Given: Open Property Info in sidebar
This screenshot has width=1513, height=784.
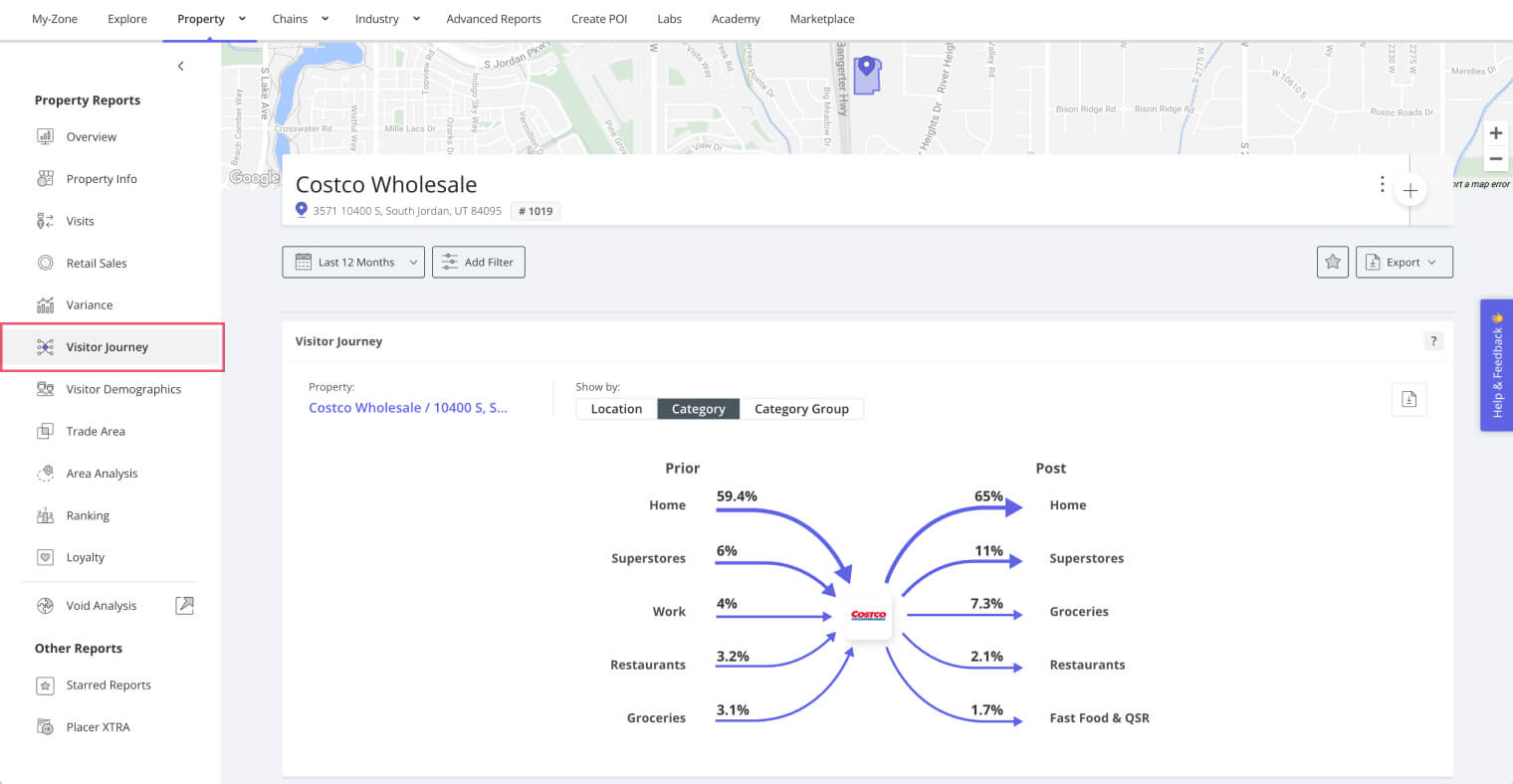Looking at the screenshot, I should tap(101, 179).
